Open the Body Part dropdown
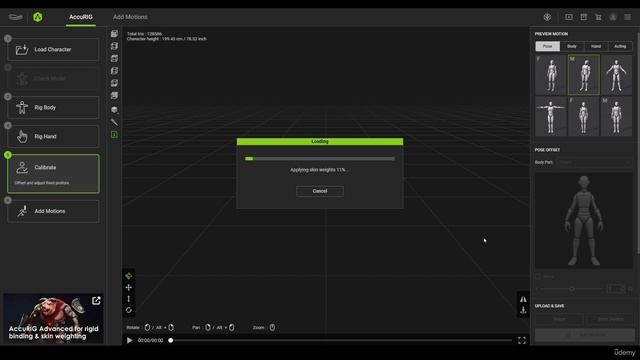Screen dimensions: 640x360 (x=595, y=162)
